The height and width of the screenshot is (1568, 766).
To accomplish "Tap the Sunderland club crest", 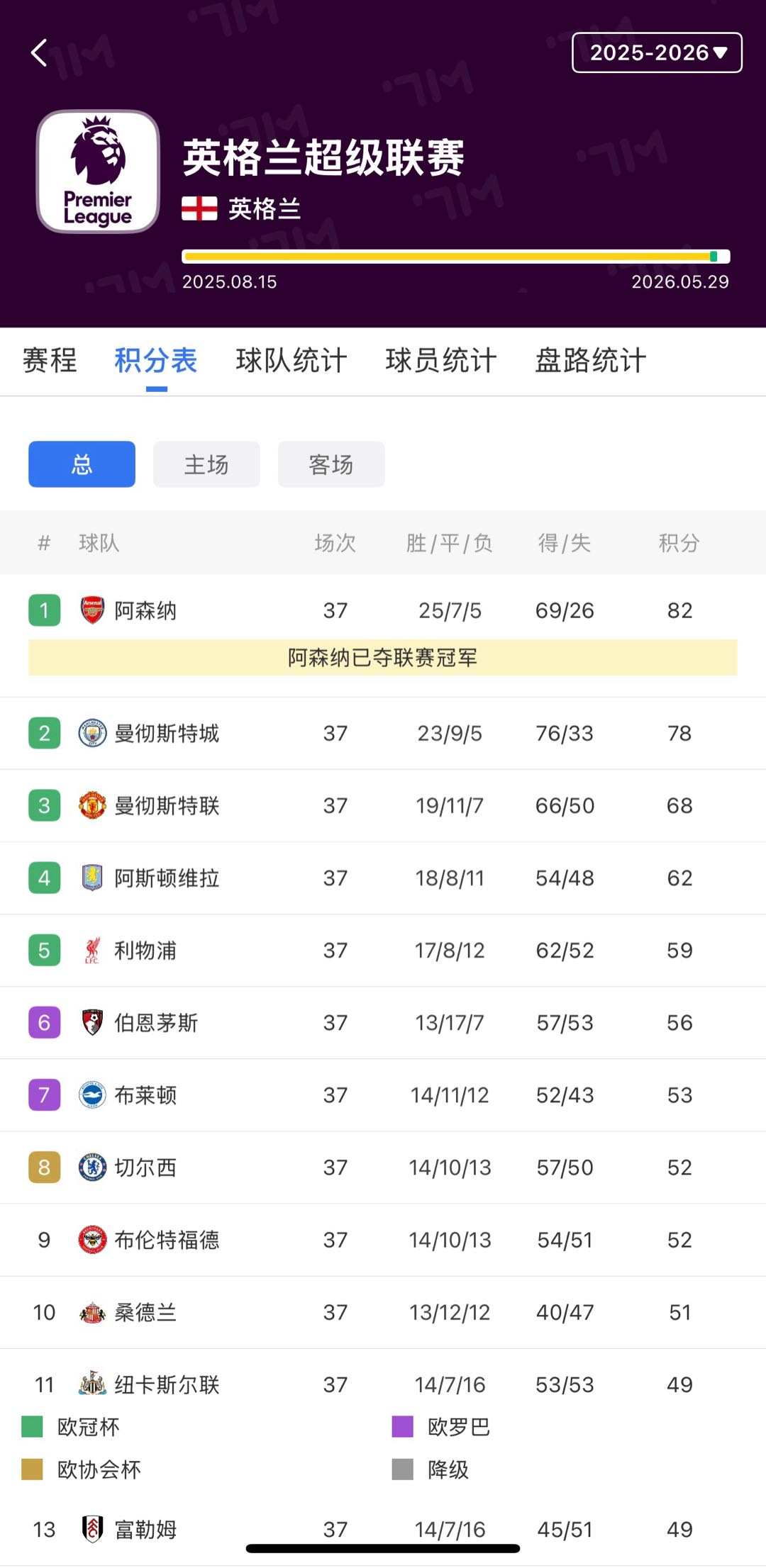I will [x=92, y=1312].
